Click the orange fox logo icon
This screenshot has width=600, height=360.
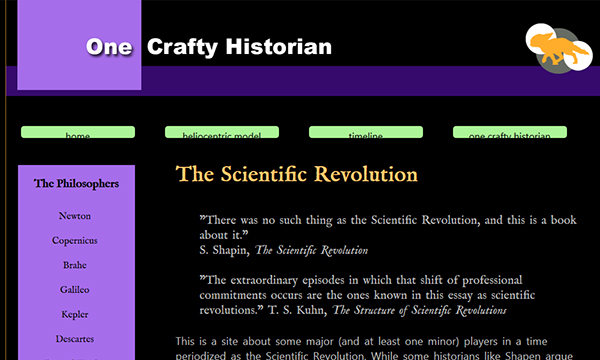click(x=559, y=49)
